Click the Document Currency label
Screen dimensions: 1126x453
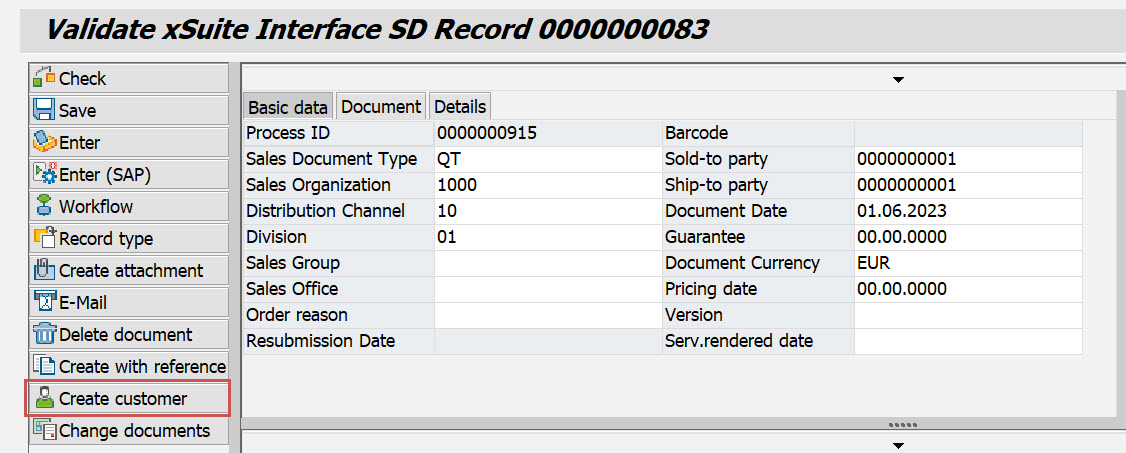tap(743, 263)
